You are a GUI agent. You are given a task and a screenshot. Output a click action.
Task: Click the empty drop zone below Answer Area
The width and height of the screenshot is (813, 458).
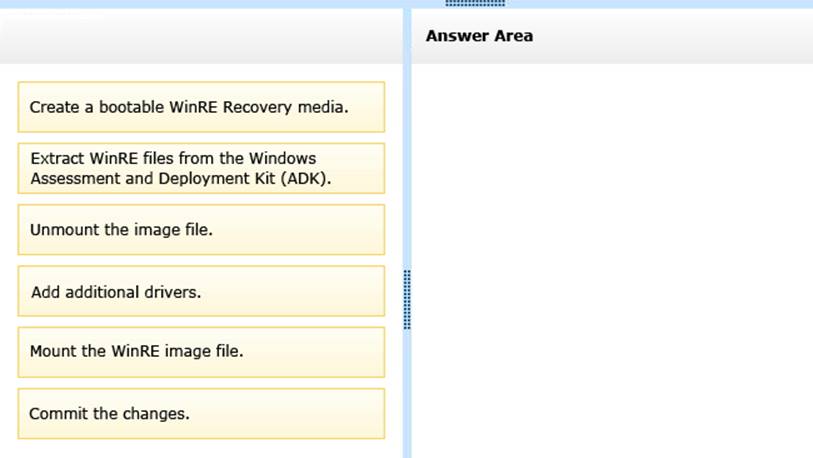610,260
